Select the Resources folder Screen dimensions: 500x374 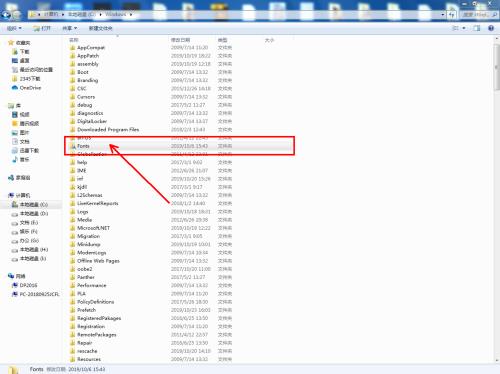[85, 359]
